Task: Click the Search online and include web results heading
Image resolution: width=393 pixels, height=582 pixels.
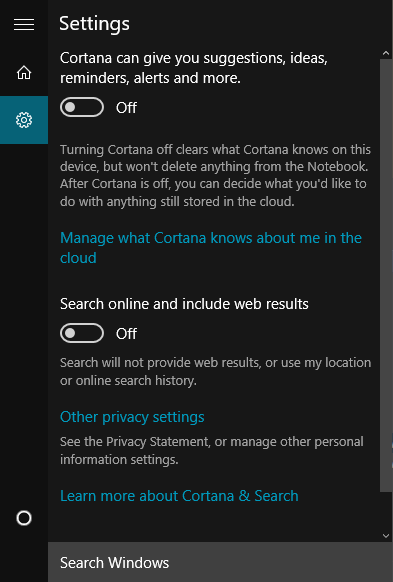Action: [184, 304]
